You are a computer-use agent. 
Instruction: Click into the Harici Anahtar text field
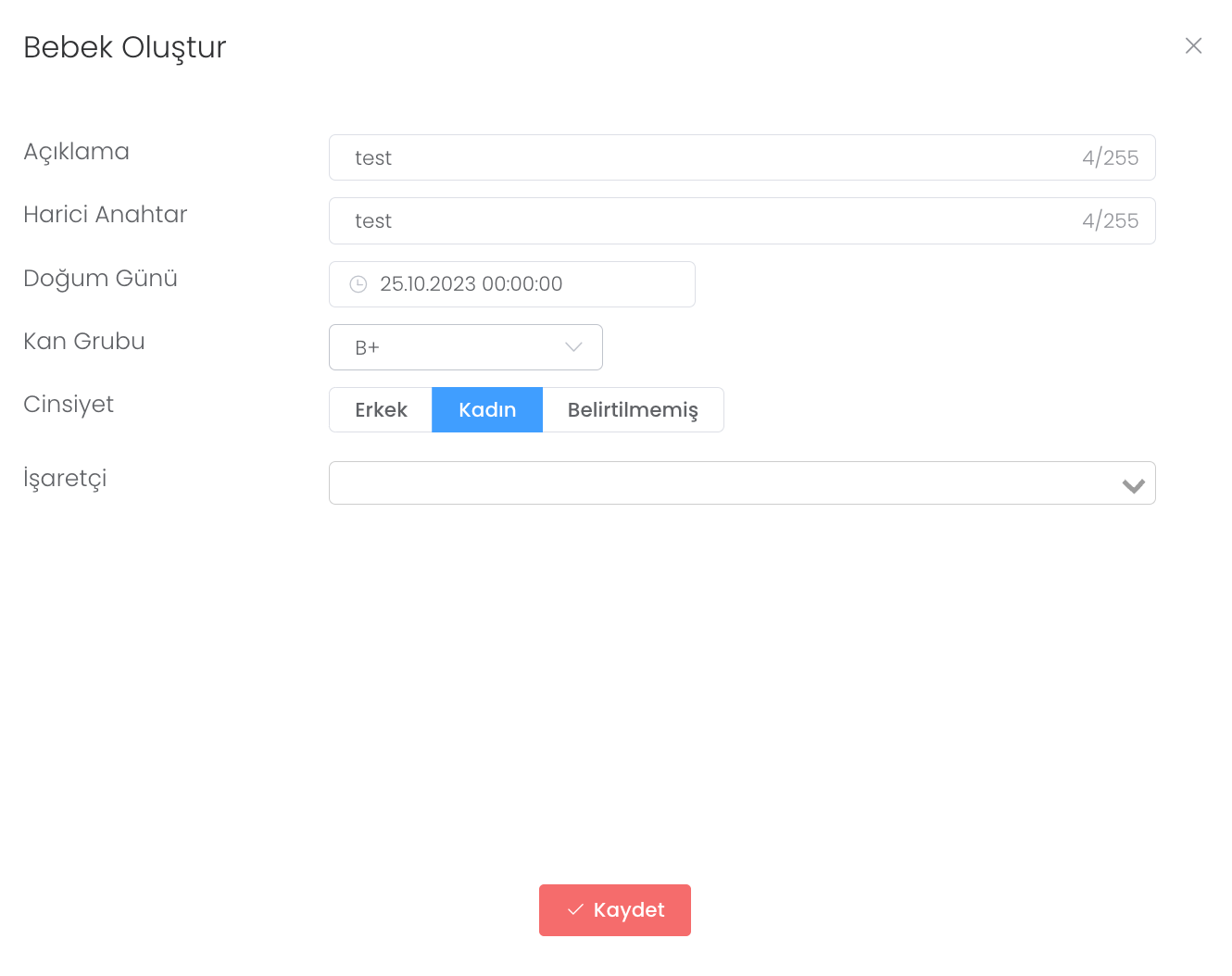pos(704,221)
